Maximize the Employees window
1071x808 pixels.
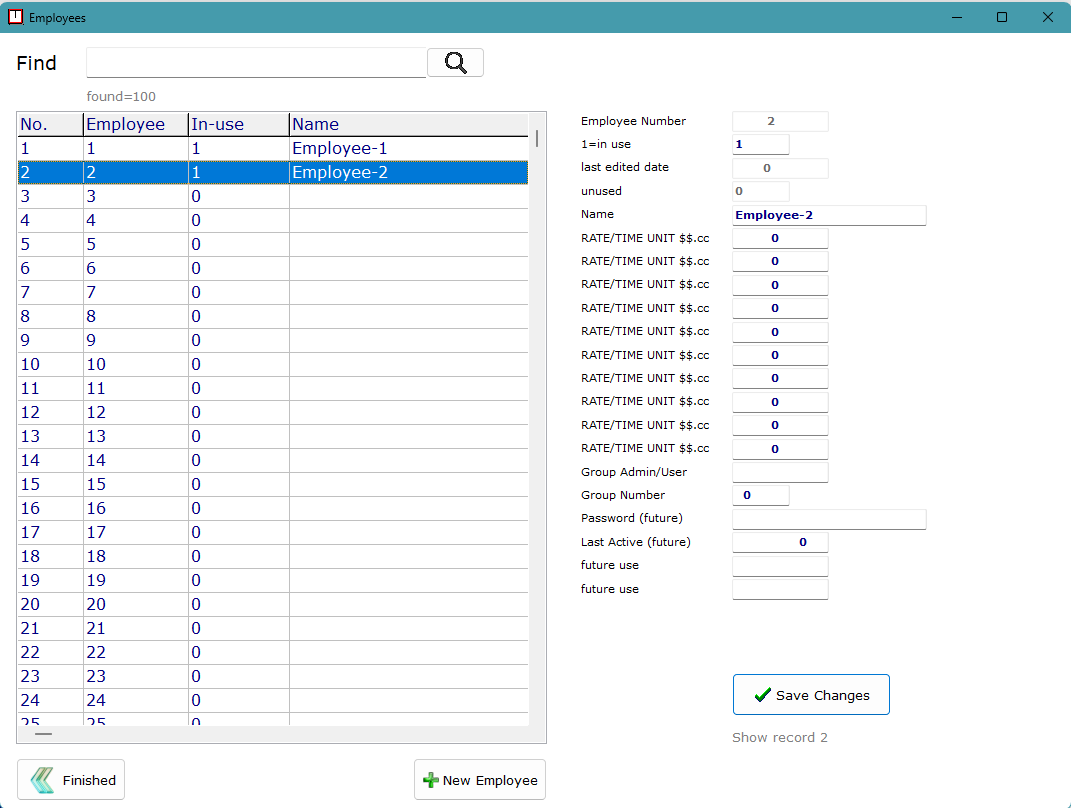pos(1002,17)
